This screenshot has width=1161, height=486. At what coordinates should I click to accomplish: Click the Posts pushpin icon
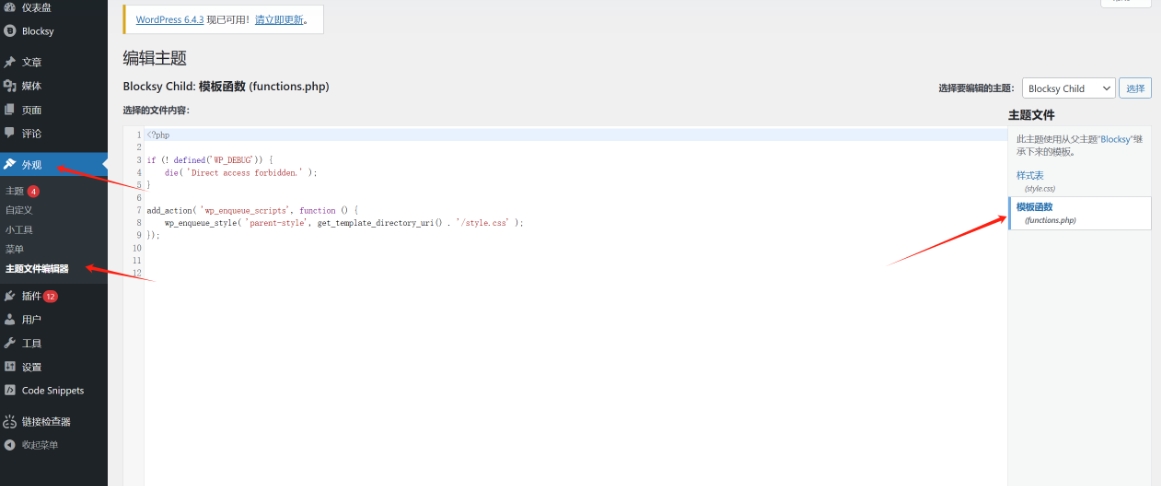point(10,62)
